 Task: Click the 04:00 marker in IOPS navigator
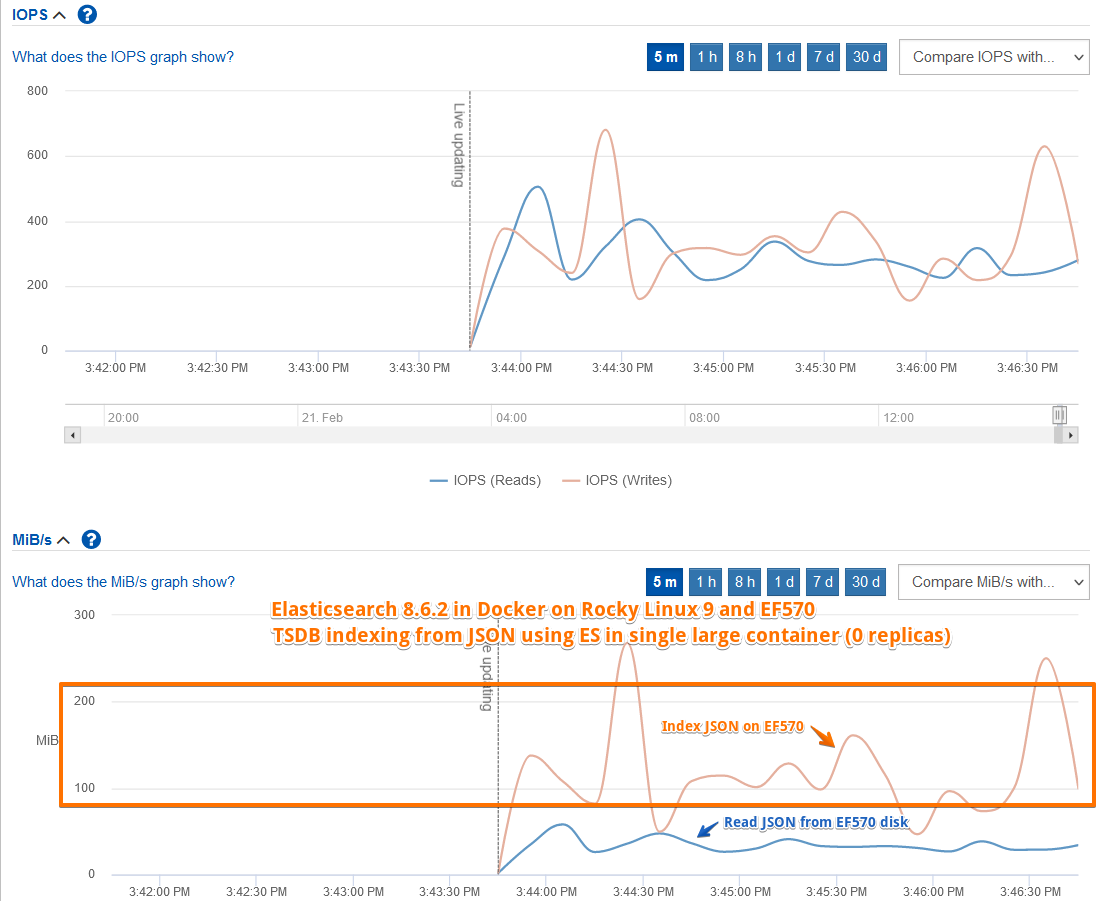pos(511,418)
